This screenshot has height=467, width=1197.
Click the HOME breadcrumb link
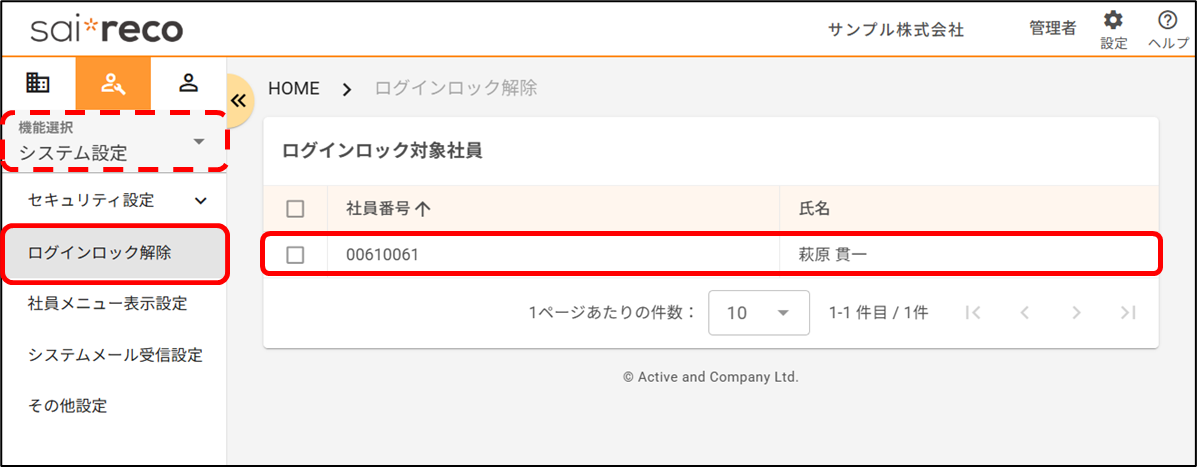point(294,88)
